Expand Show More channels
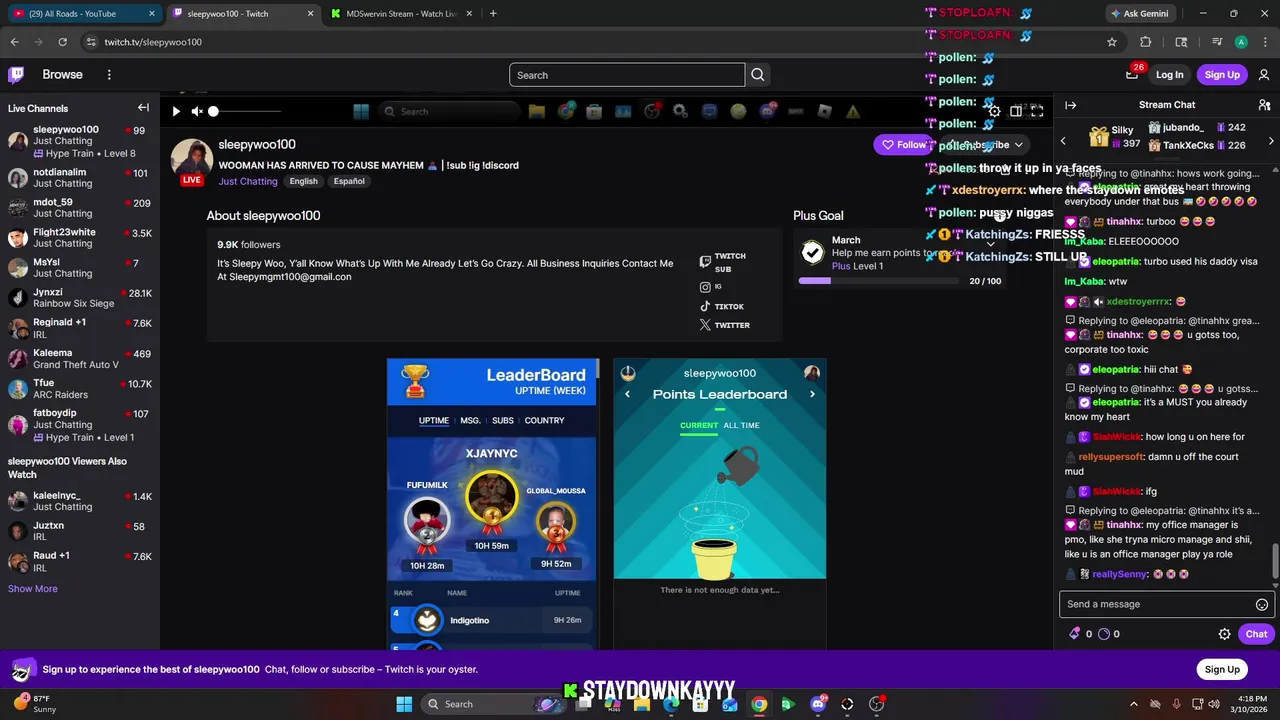The height and width of the screenshot is (720, 1280). point(33,589)
